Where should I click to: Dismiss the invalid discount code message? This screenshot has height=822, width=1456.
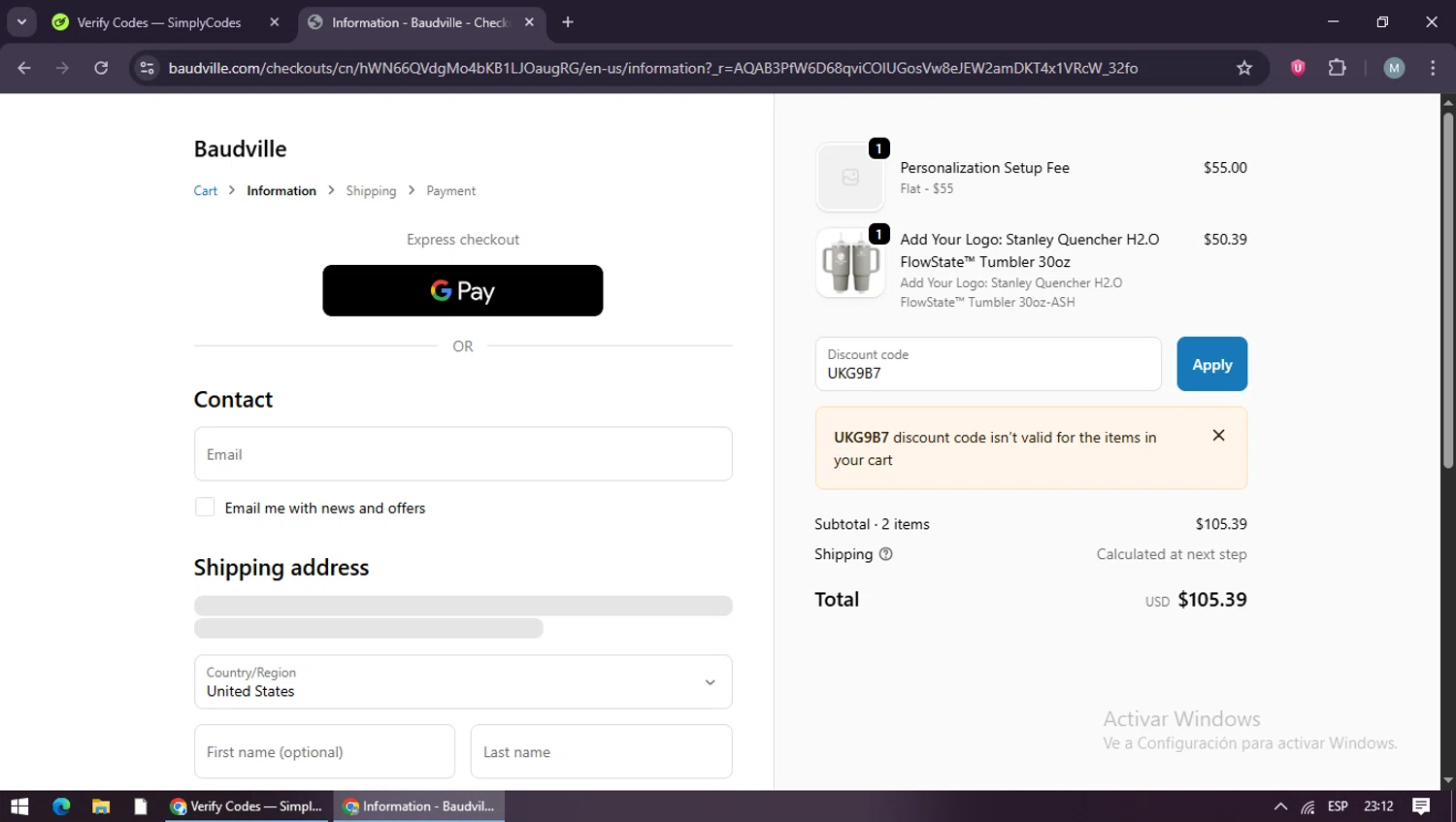[x=1218, y=436]
